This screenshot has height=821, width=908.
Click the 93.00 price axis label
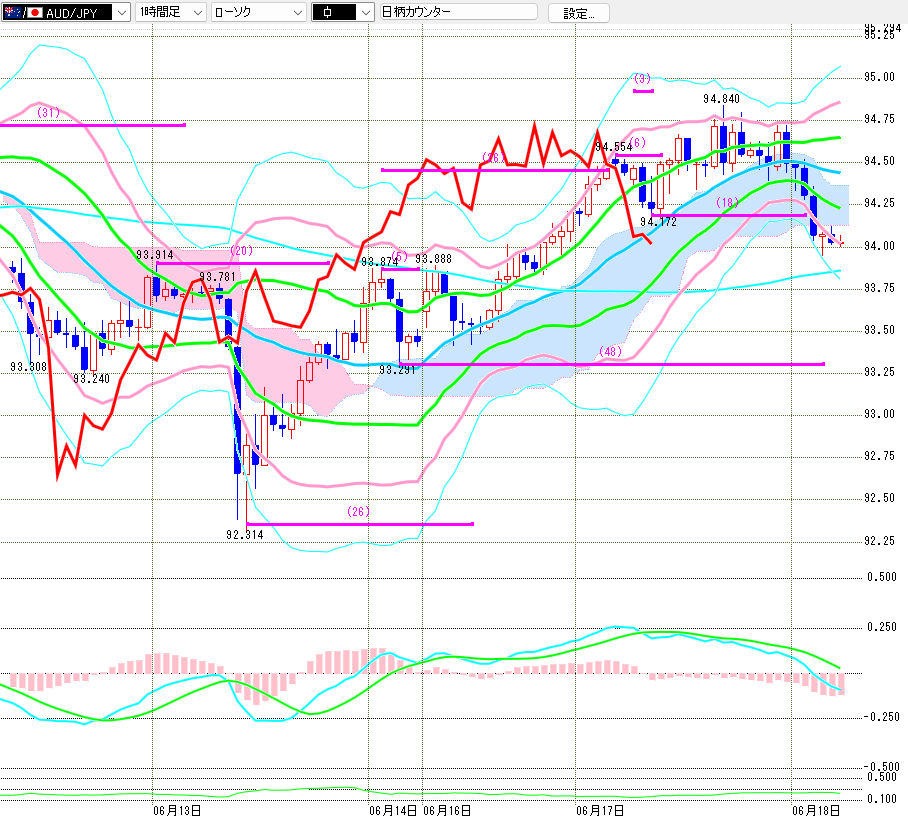[x=879, y=415]
